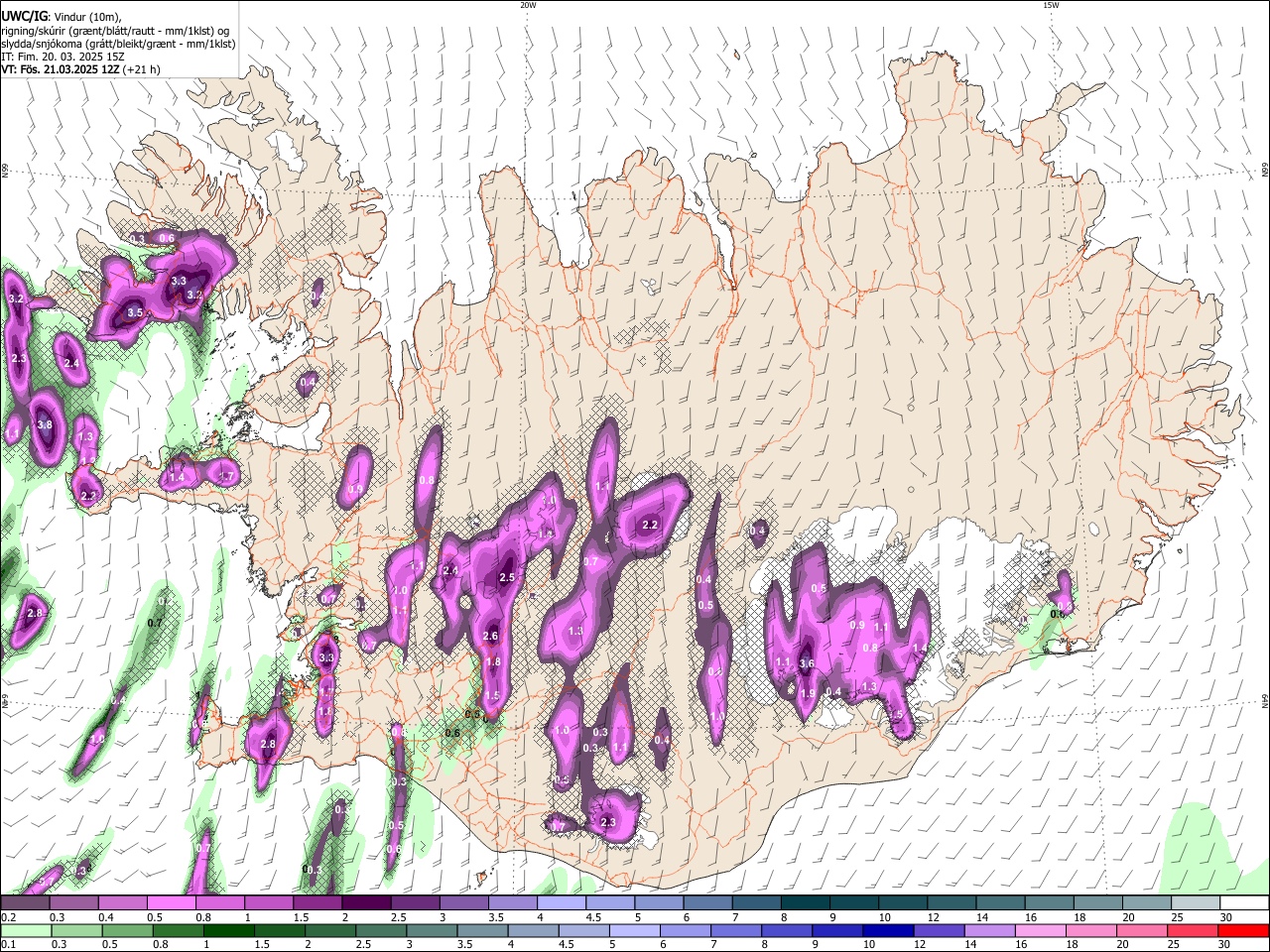
Task: Click the medium green rain swatch between 0.5 and 0.8
Action: pos(130,930)
